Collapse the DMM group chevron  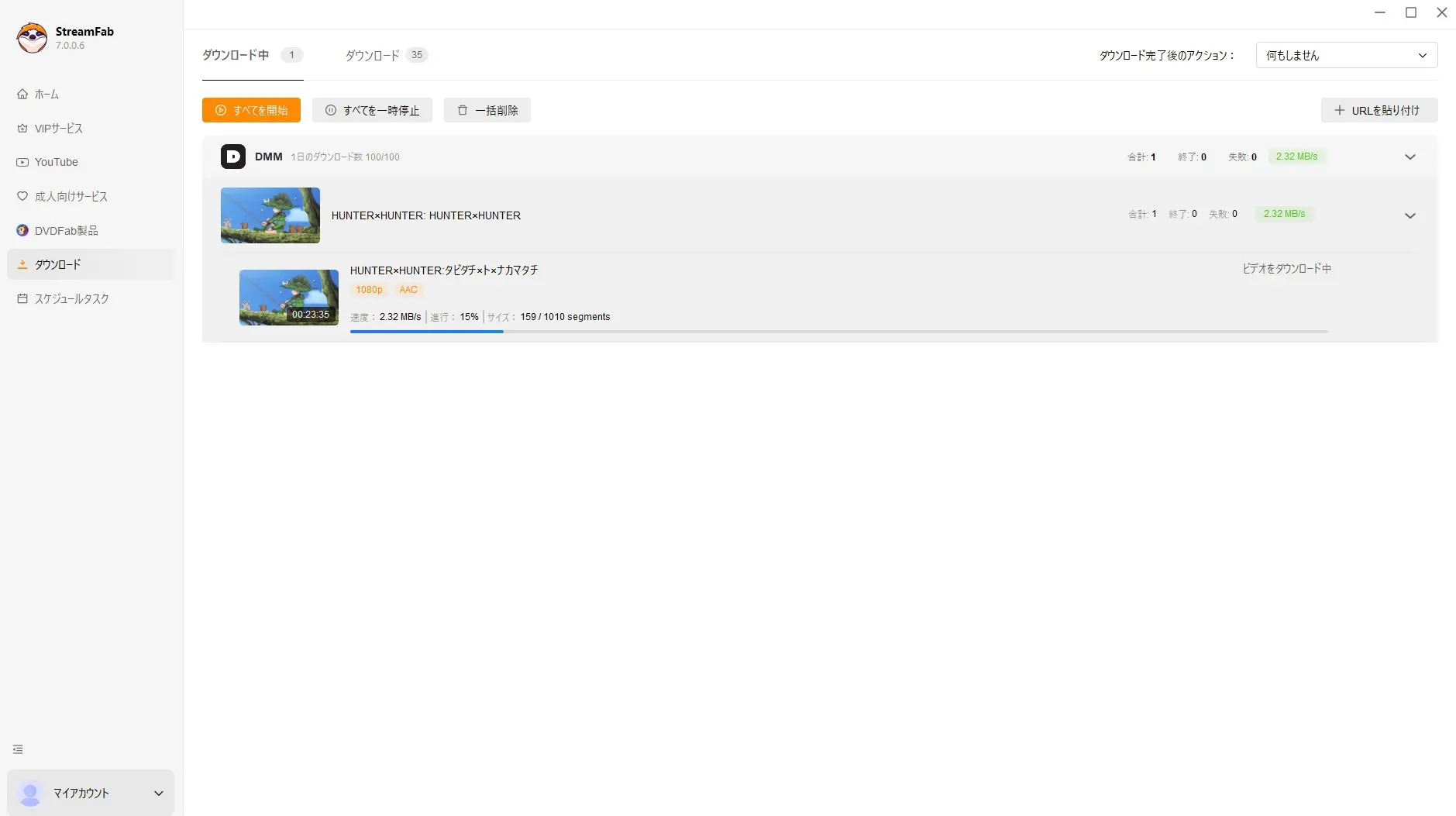(x=1410, y=157)
